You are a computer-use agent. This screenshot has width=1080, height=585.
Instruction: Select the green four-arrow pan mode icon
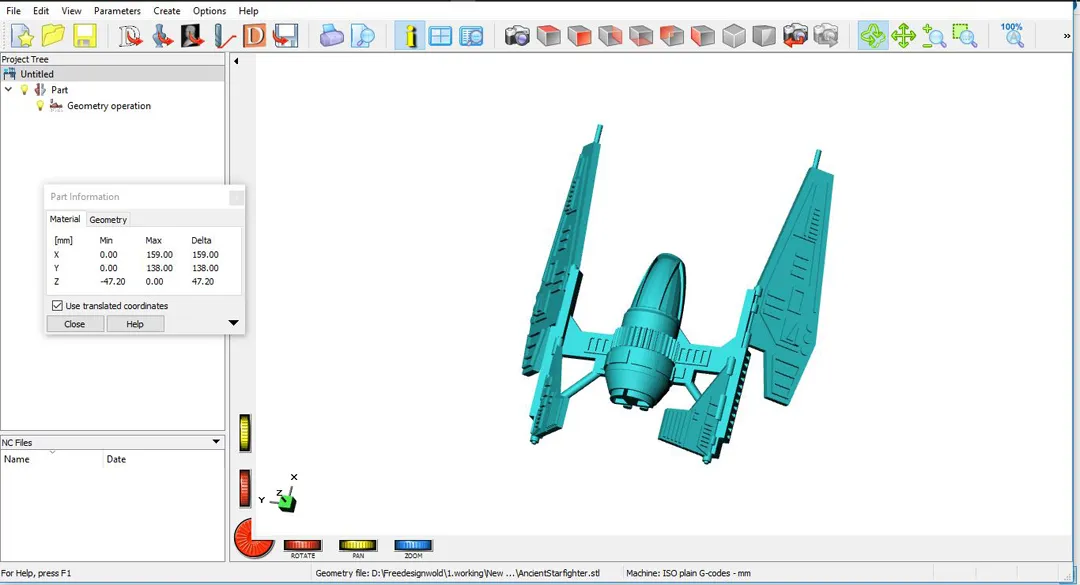[903, 36]
